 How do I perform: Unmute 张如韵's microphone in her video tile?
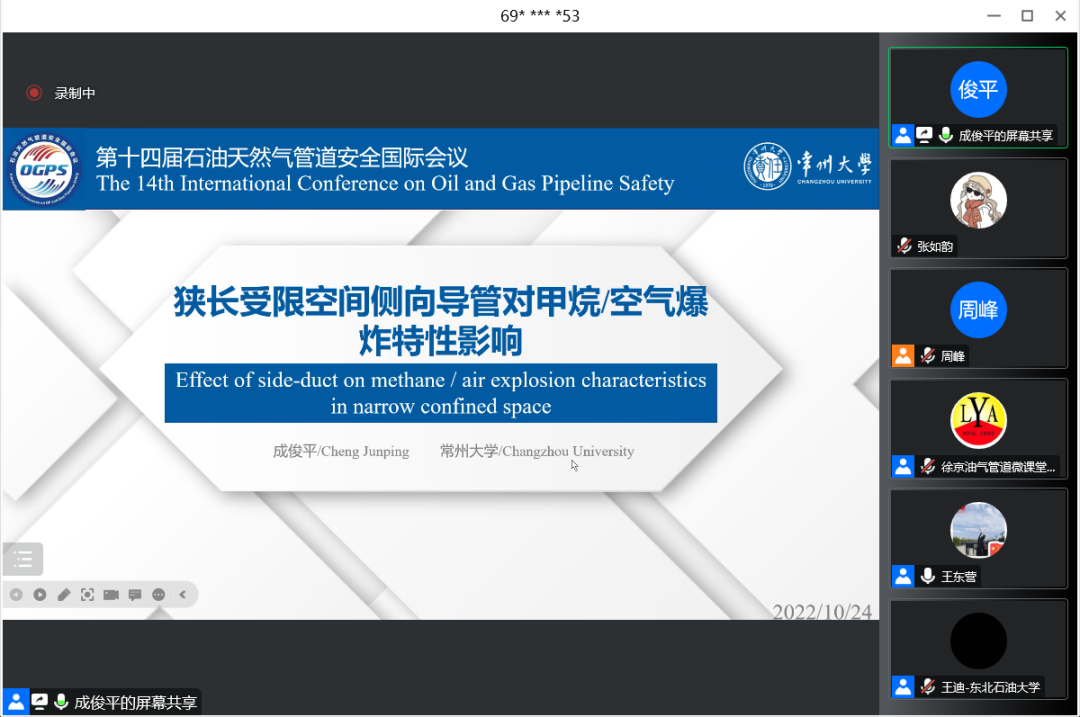(x=907, y=246)
